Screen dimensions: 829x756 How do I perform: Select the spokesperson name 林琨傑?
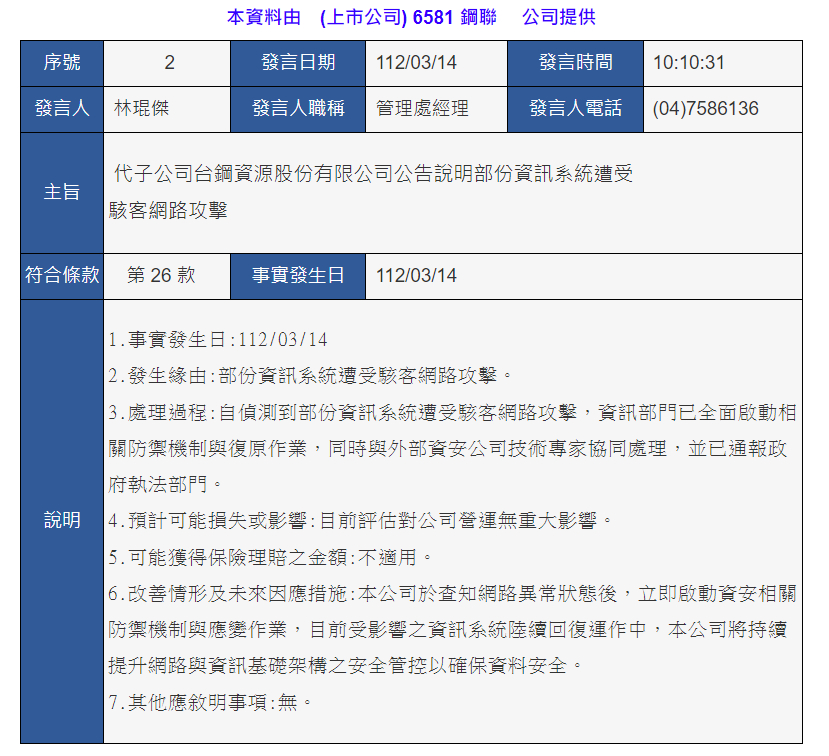tap(141, 109)
